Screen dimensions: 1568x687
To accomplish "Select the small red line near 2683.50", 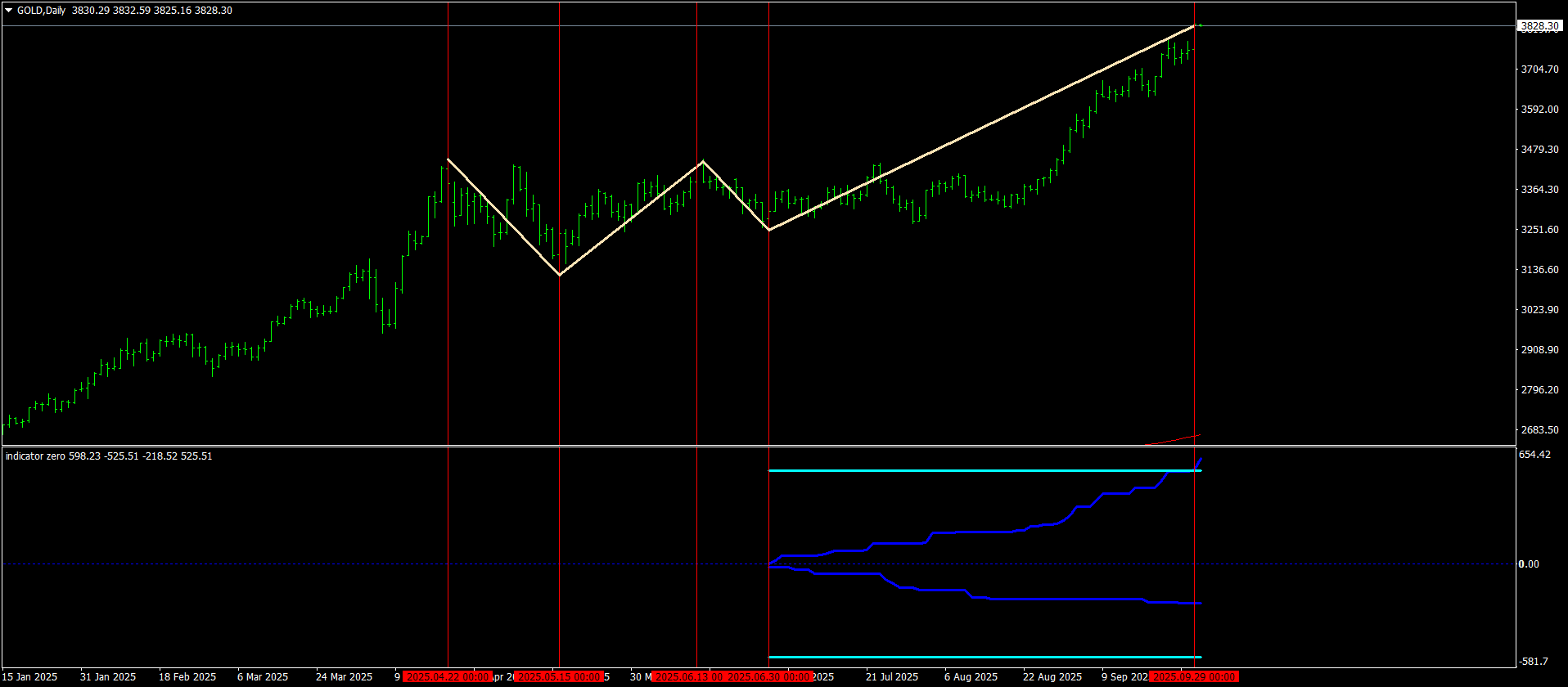I will coord(1176,439).
